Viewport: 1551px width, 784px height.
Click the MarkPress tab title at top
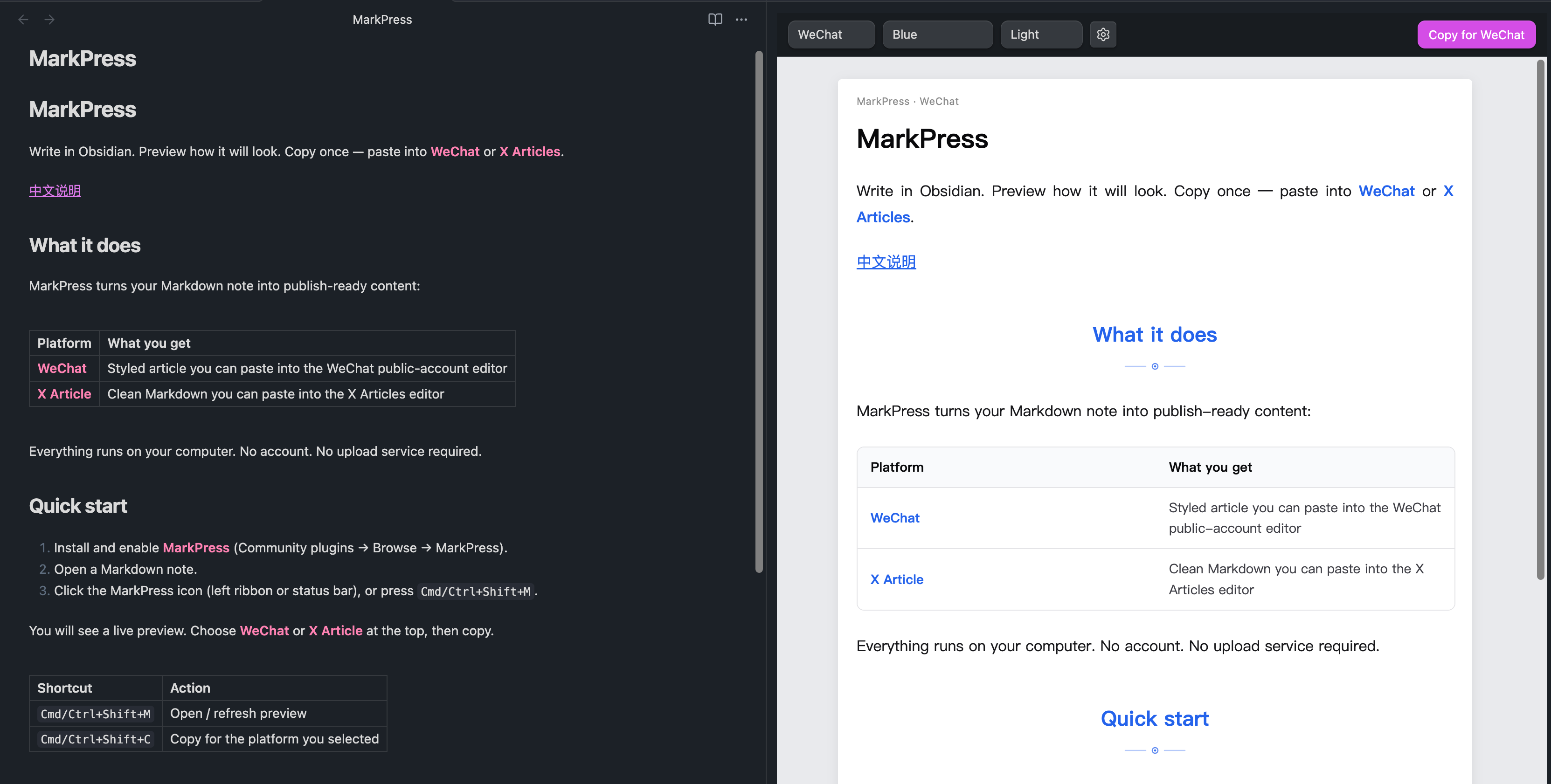382,20
